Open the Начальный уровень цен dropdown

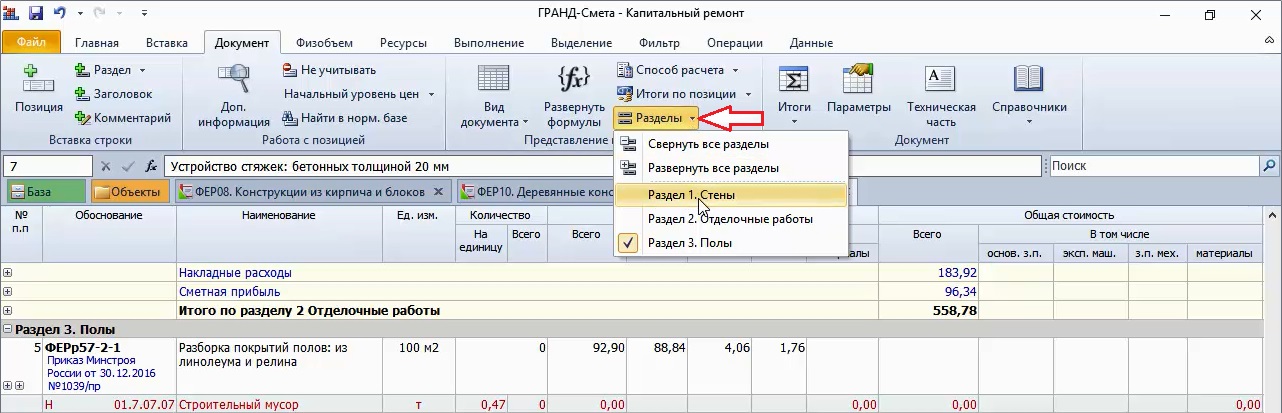(x=358, y=94)
